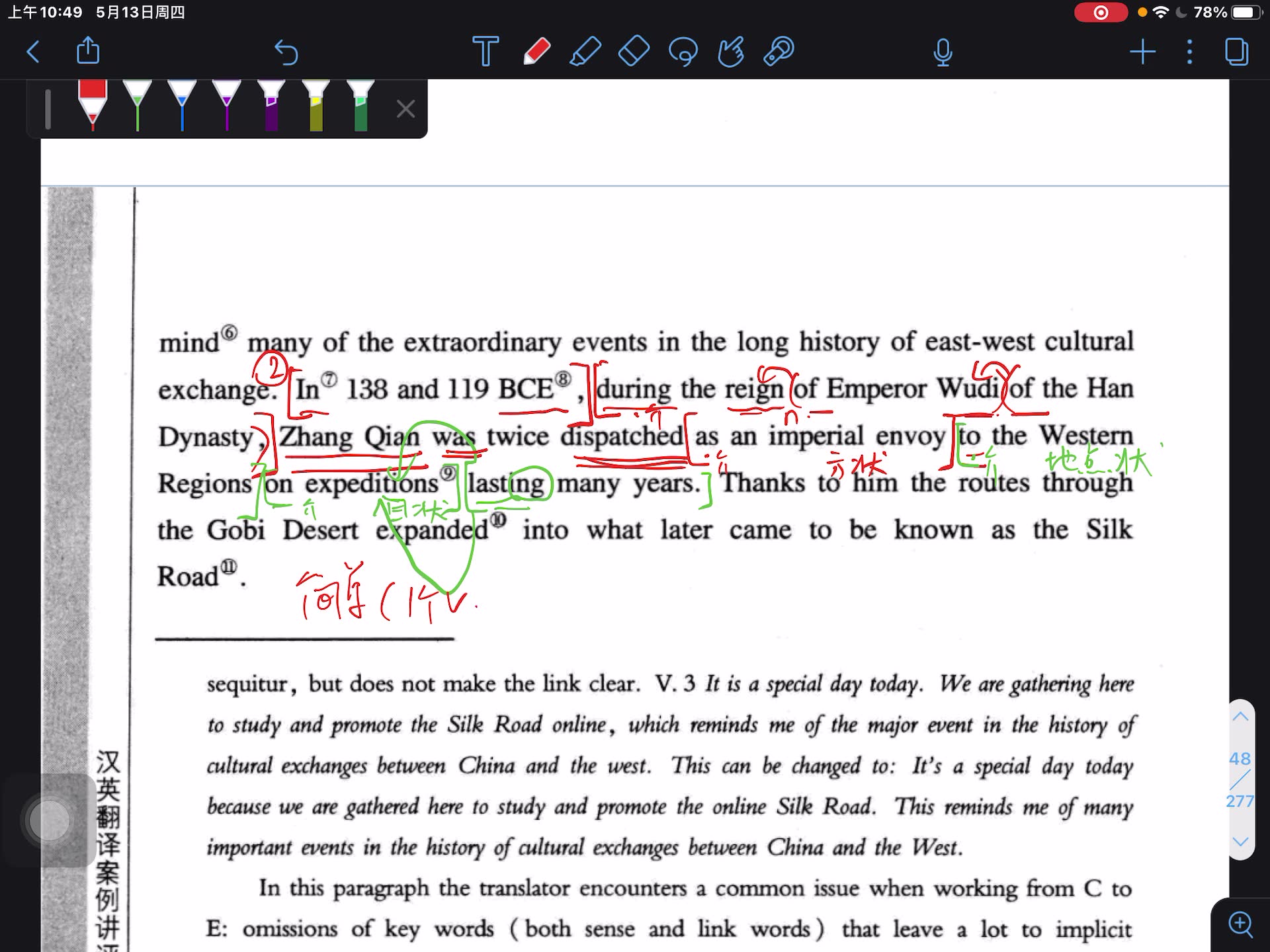Choose the red marker pen preset

92,106
